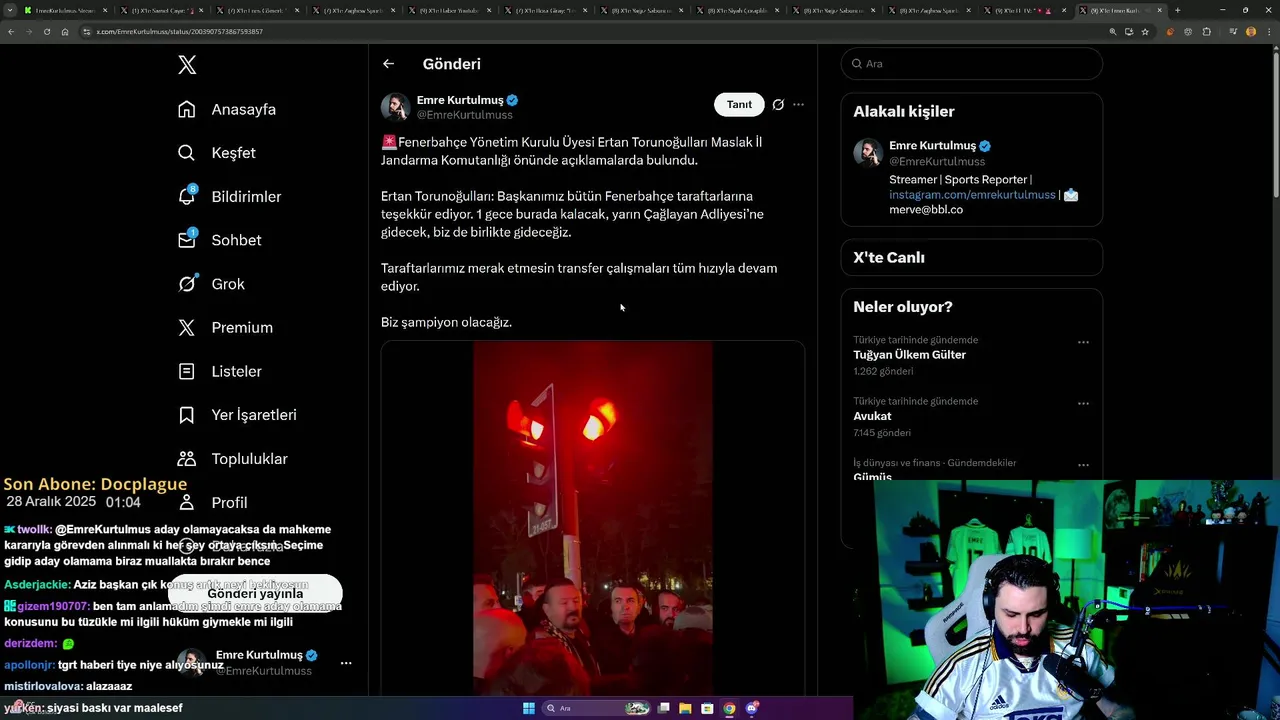Click the Chrome taskbar icon
1280x720 pixels.
pyautogui.click(x=729, y=708)
